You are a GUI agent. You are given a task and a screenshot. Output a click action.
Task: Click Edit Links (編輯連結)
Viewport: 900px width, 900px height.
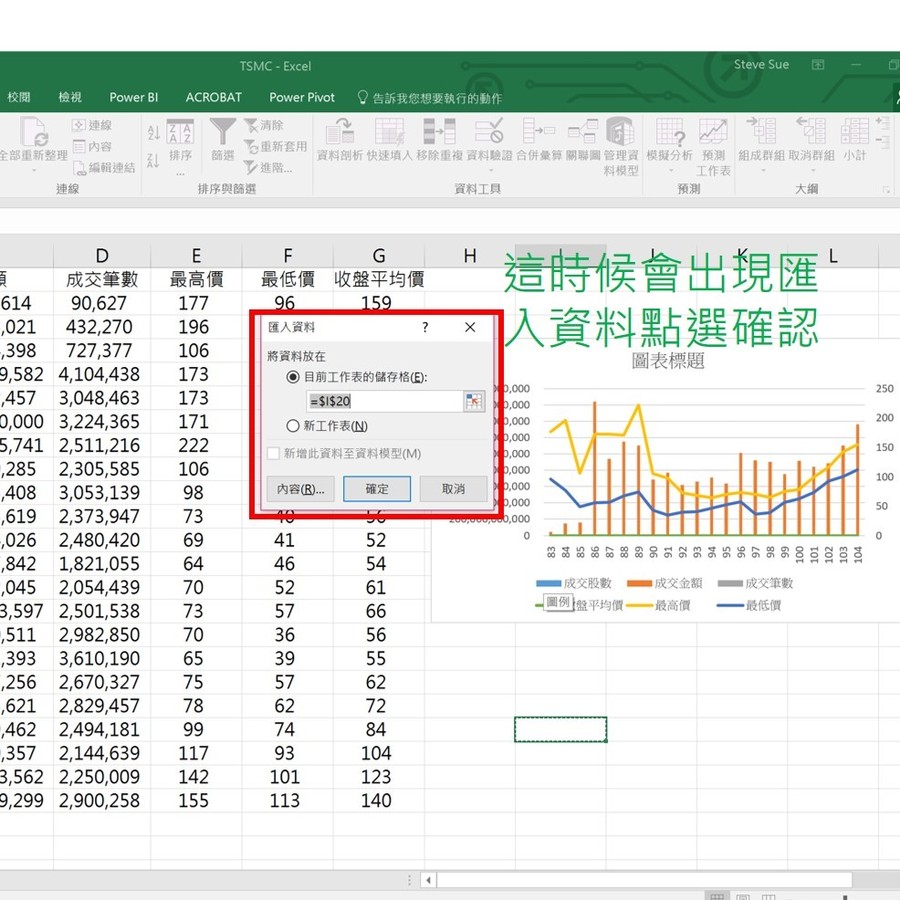point(104,168)
